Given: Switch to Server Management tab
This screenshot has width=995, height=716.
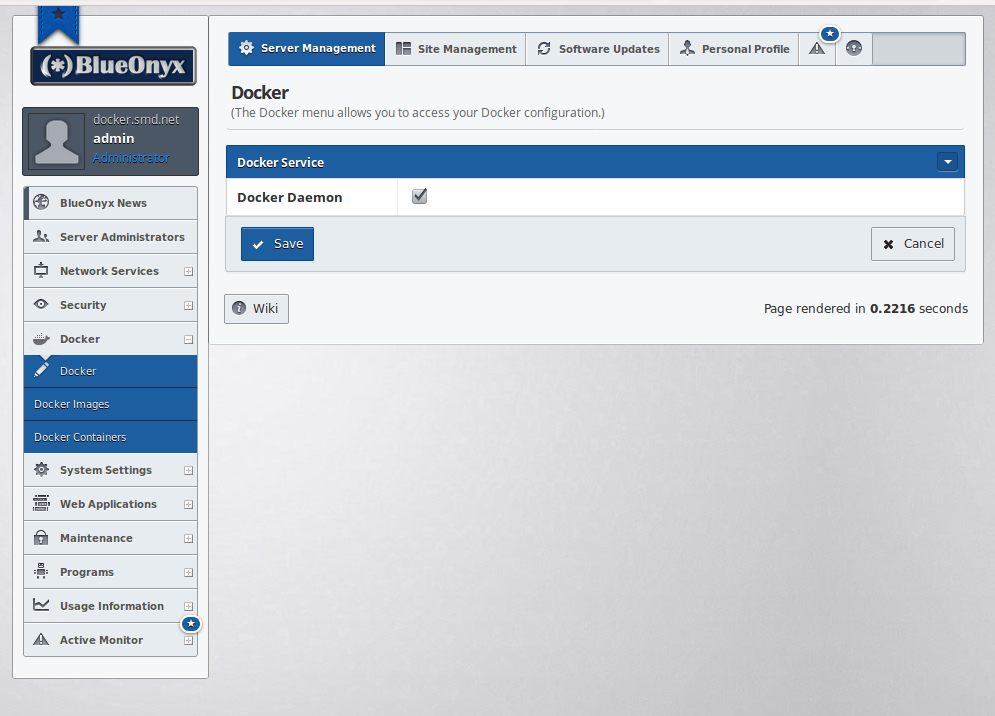Looking at the screenshot, I should point(306,49).
